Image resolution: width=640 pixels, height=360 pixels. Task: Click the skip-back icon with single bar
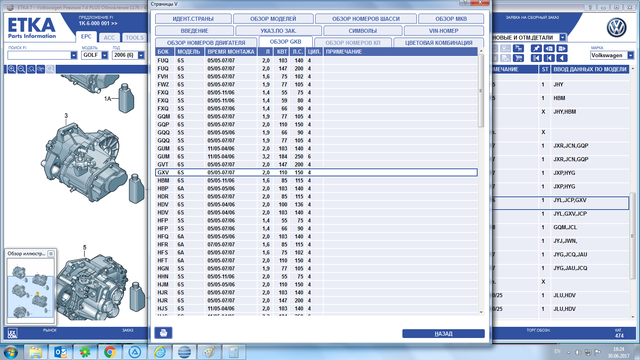coord(549,58)
